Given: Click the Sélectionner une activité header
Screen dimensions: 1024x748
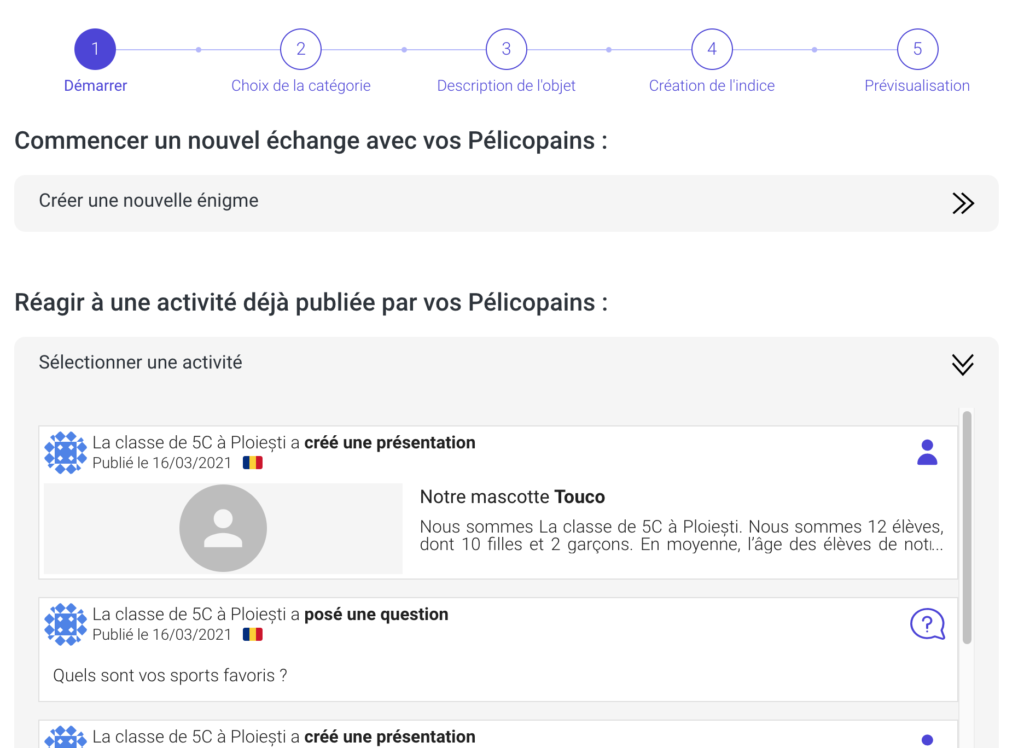Looking at the screenshot, I should [x=140, y=363].
